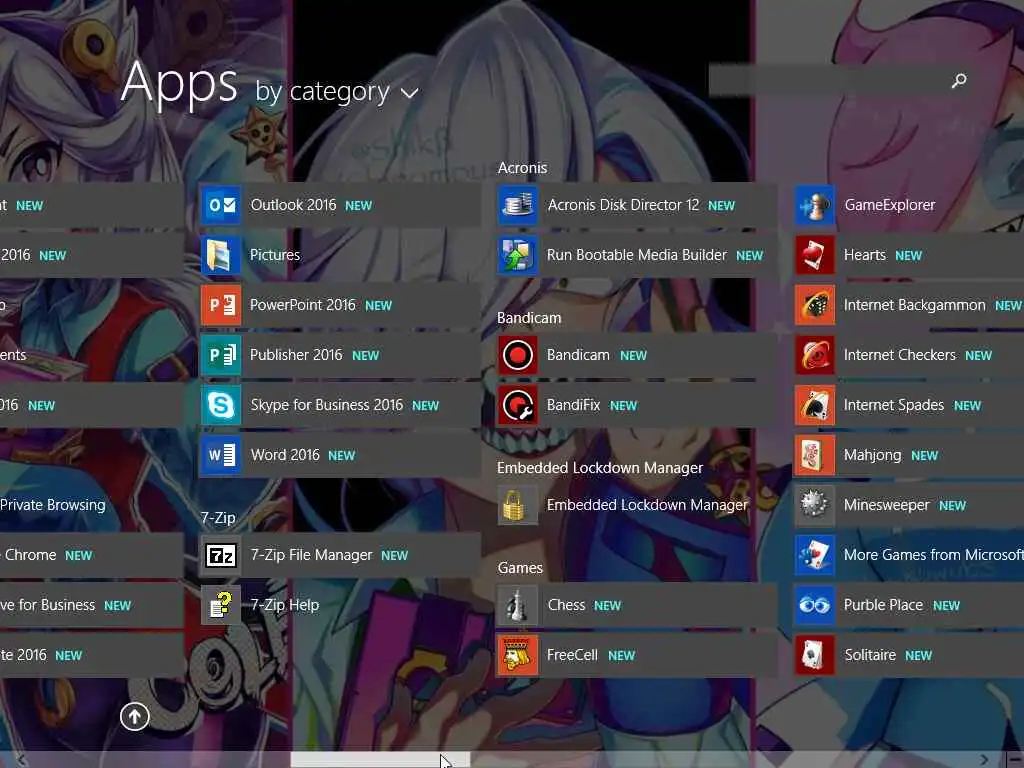The width and height of the screenshot is (1024, 768).
Task: Open More Games from Microsoft icon
Action: (x=814, y=555)
